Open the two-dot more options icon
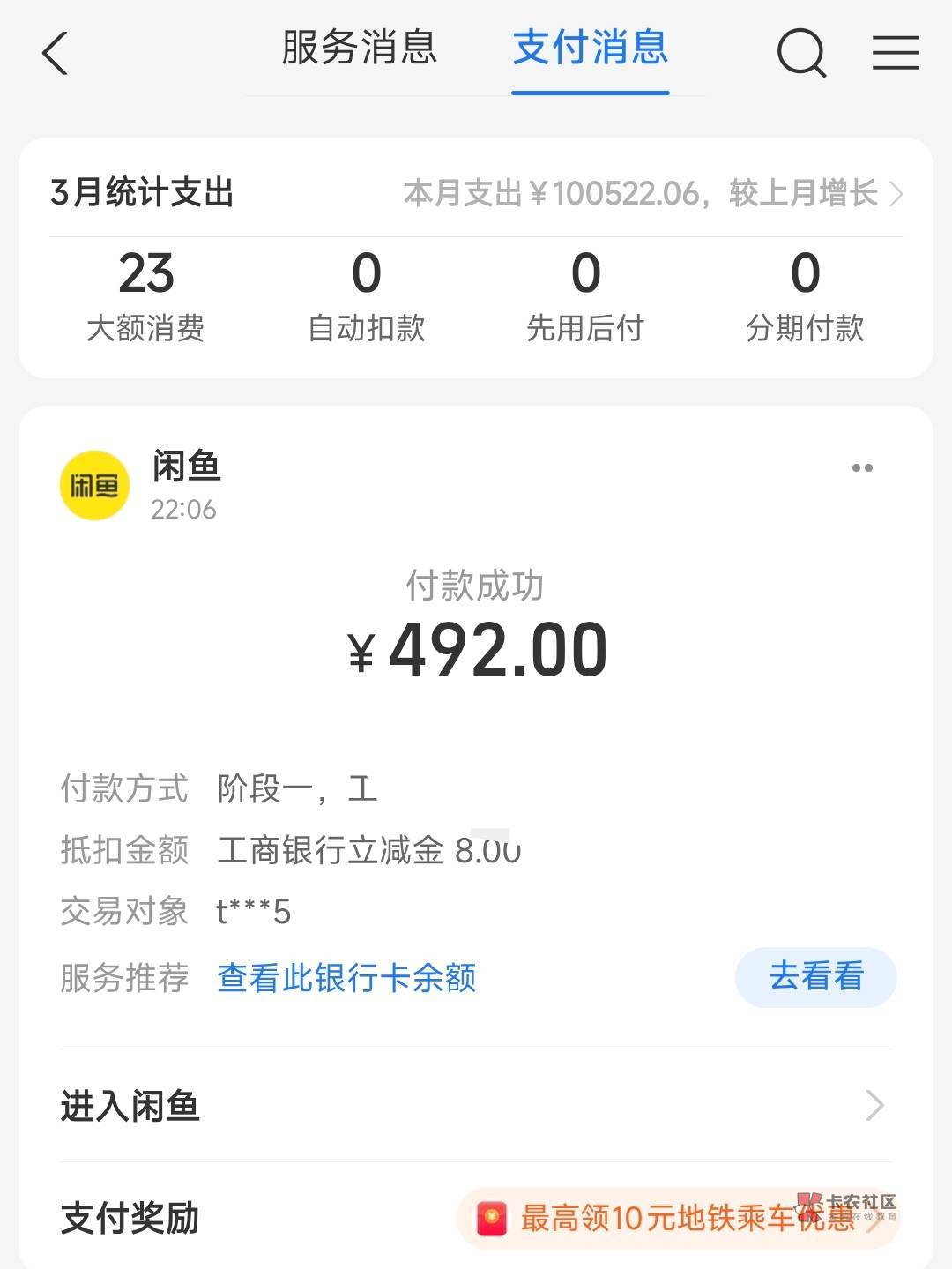This screenshot has height=1269, width=952. (862, 468)
